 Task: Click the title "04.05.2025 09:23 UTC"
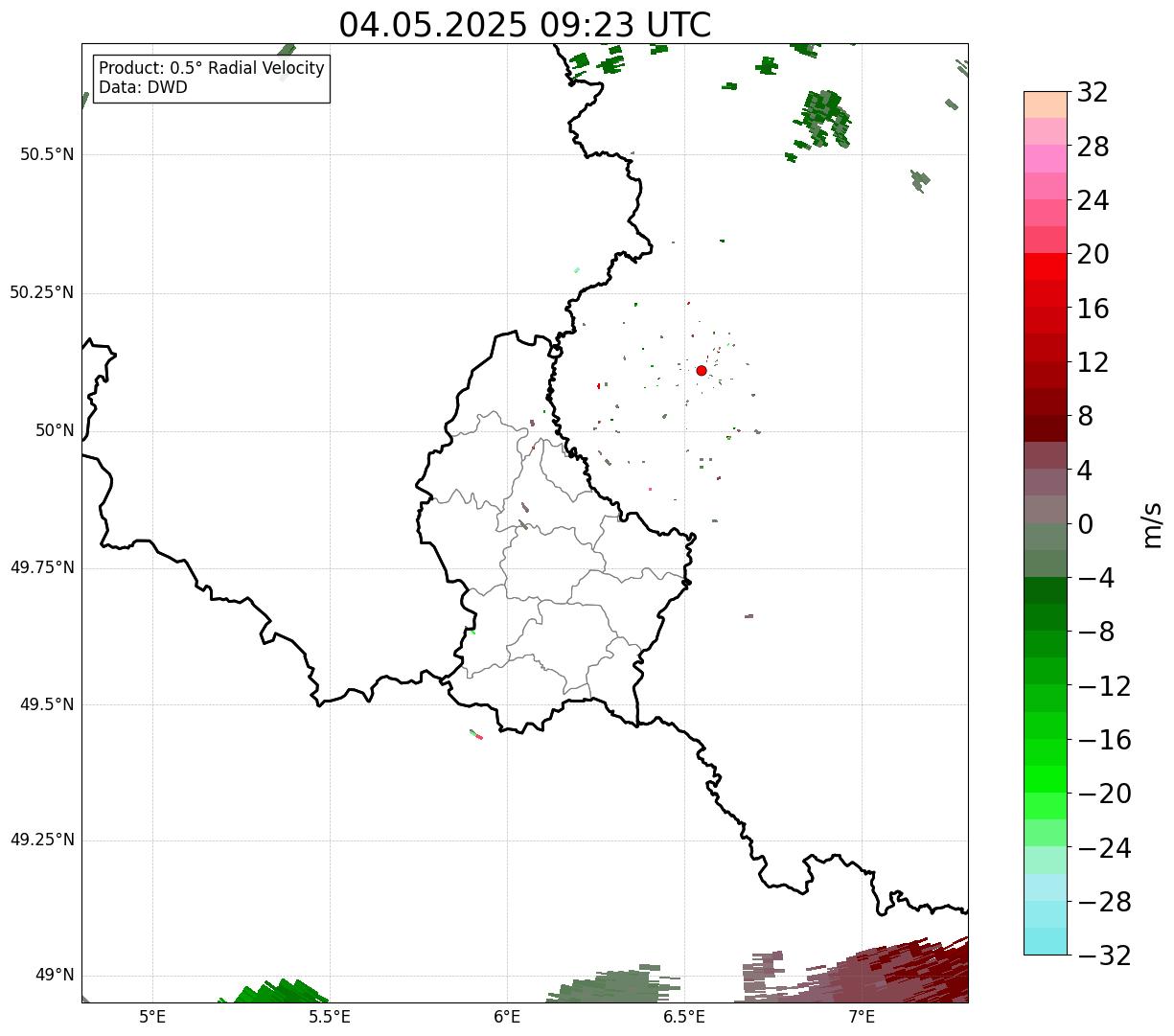pos(525,25)
